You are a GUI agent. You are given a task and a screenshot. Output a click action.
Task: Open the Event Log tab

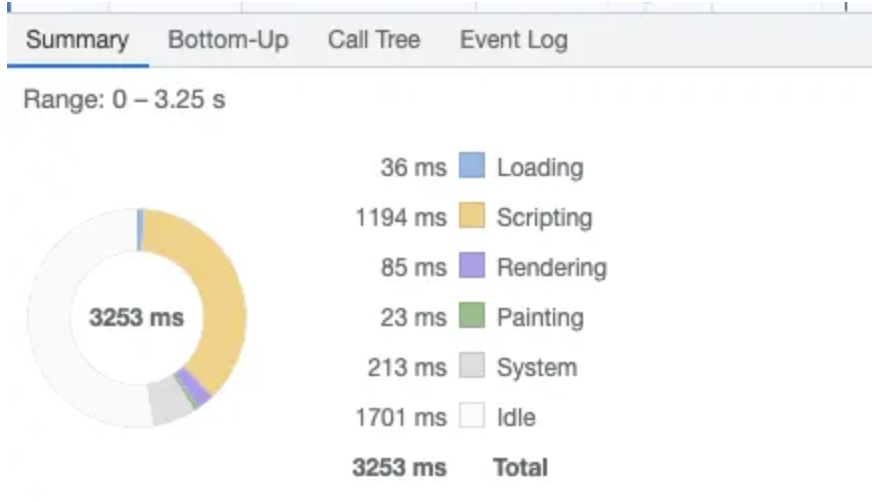tap(513, 41)
